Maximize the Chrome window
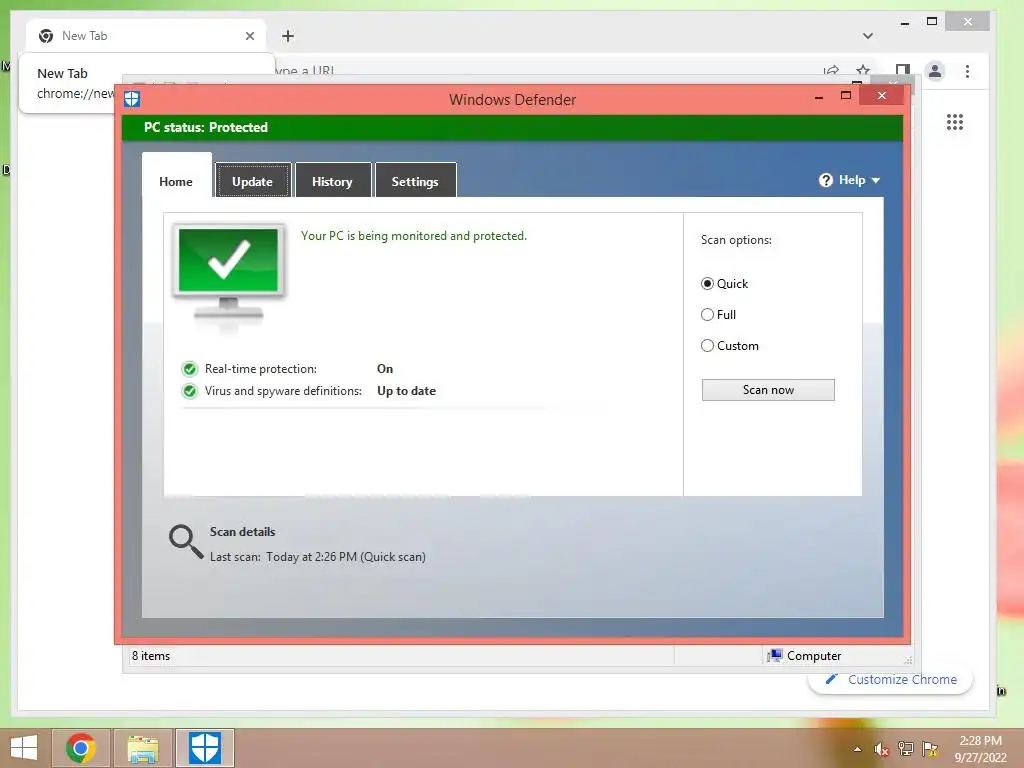The height and width of the screenshot is (768, 1024). (x=932, y=22)
